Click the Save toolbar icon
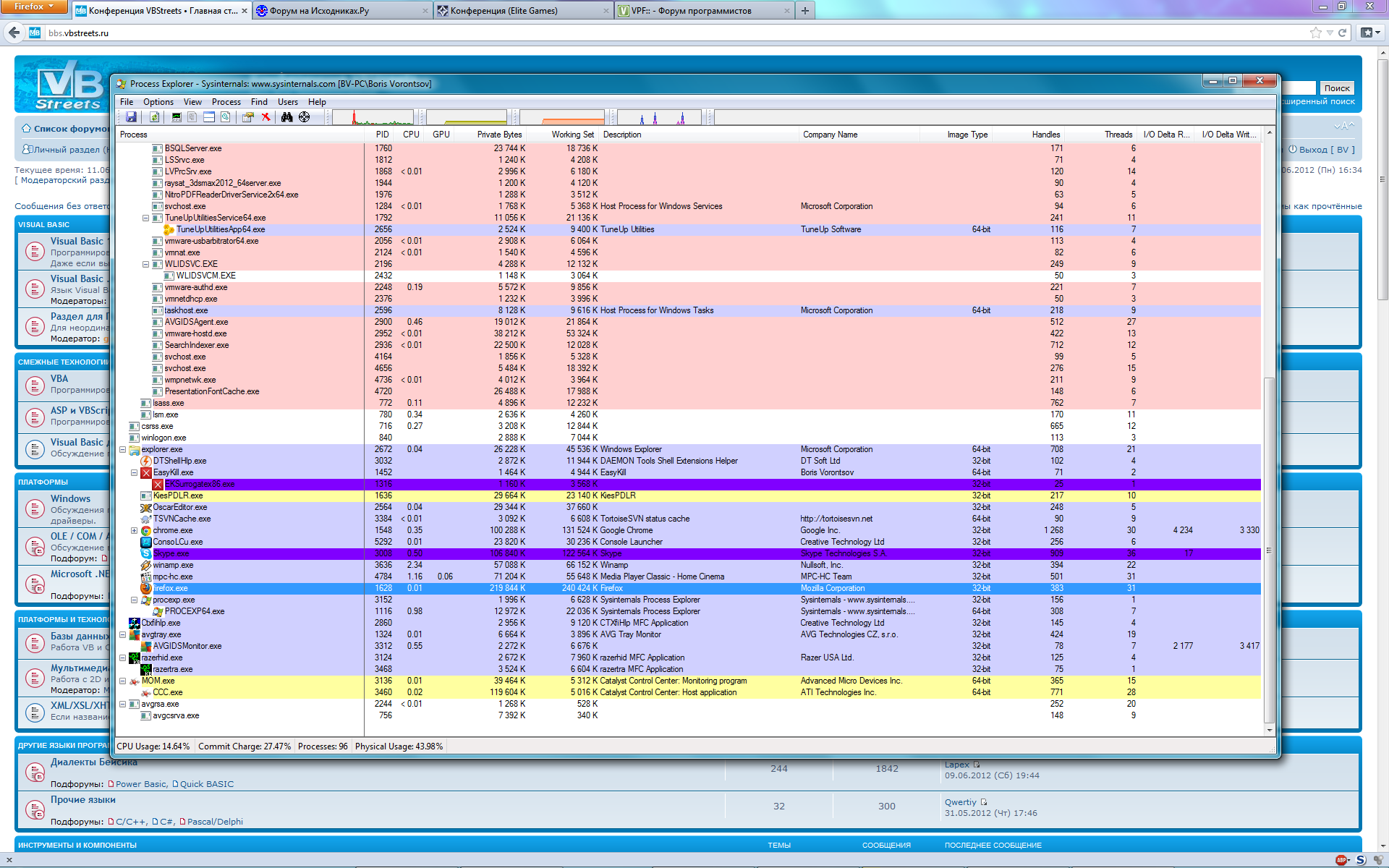 coord(131,116)
